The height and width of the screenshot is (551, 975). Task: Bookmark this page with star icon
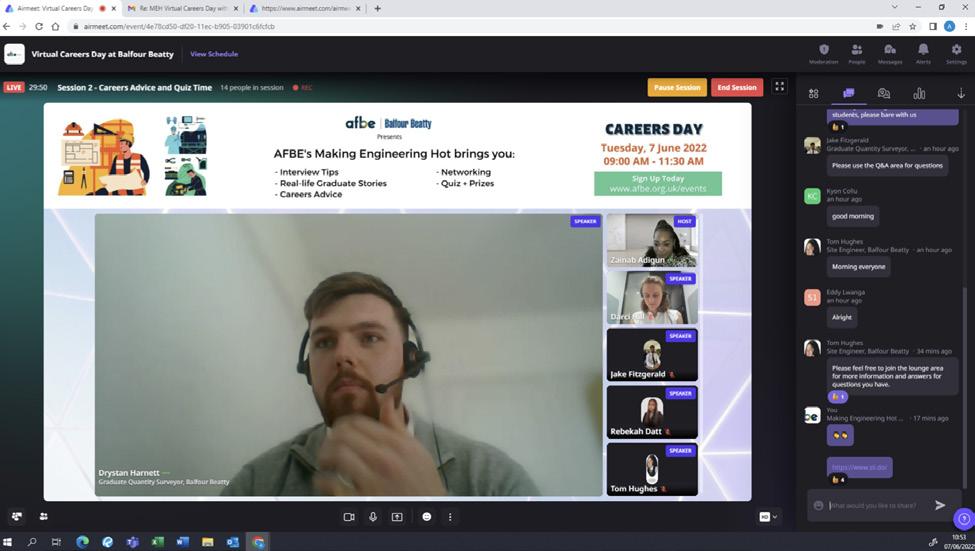(x=912, y=27)
